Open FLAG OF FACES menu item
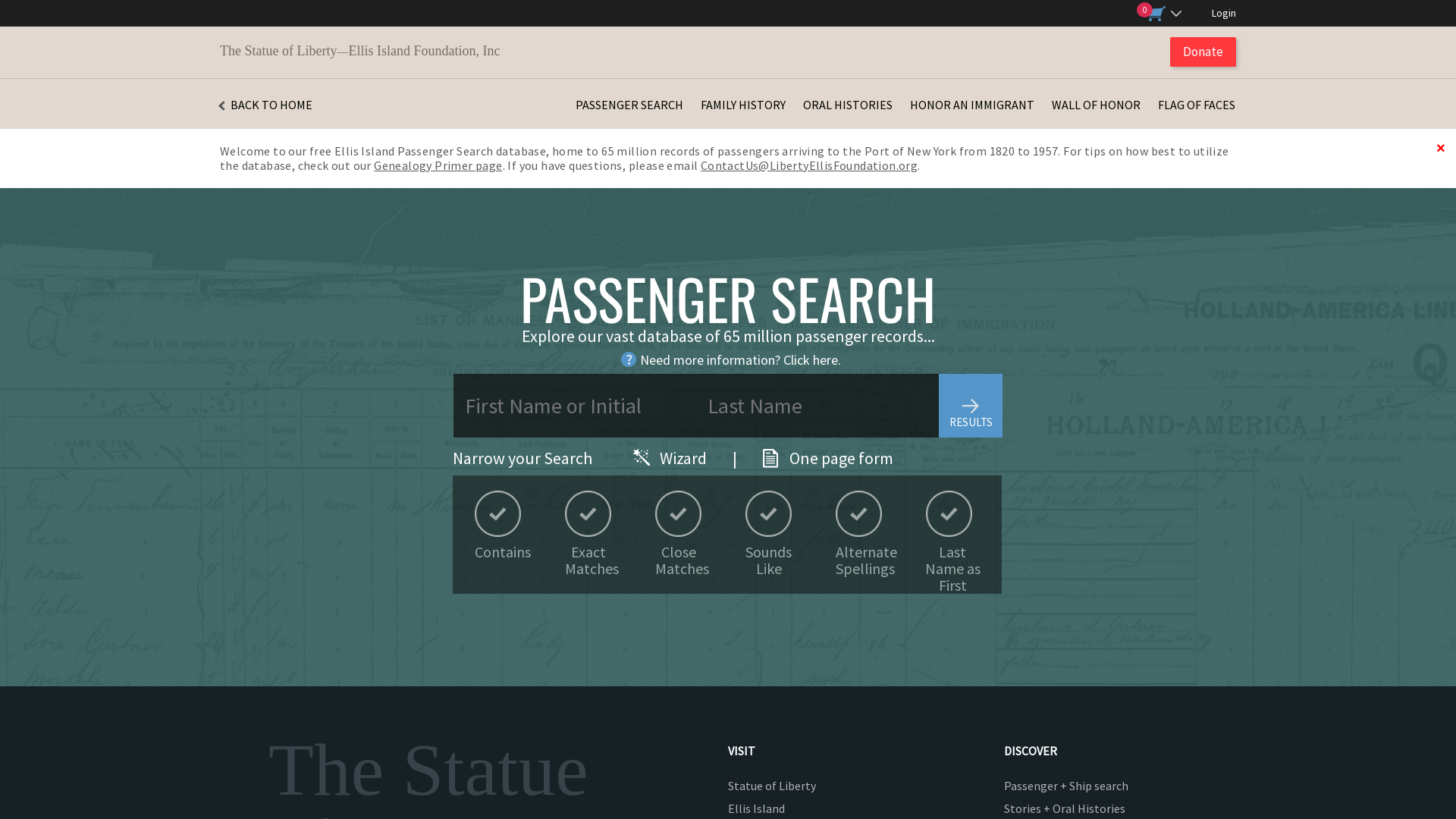This screenshot has width=1456, height=819. tap(1196, 105)
